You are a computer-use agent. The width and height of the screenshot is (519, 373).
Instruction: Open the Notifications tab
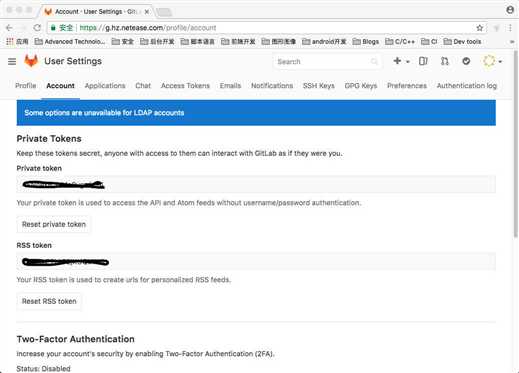coord(272,86)
